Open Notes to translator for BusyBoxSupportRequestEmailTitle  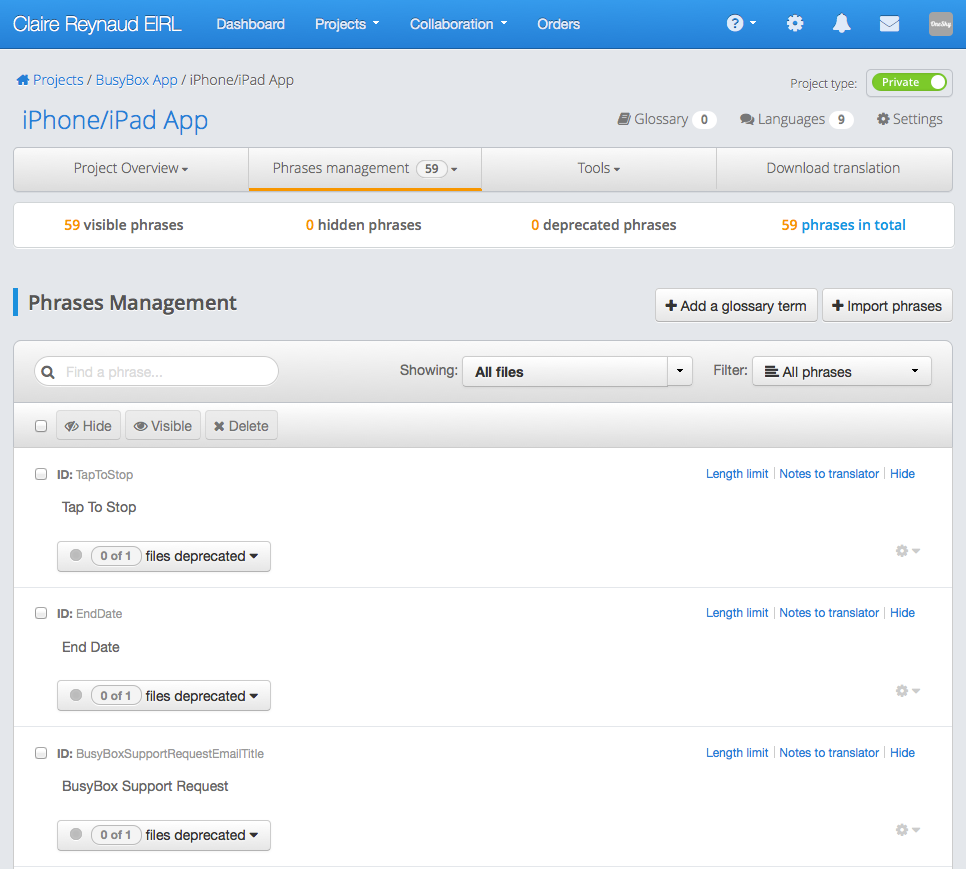[829, 753]
